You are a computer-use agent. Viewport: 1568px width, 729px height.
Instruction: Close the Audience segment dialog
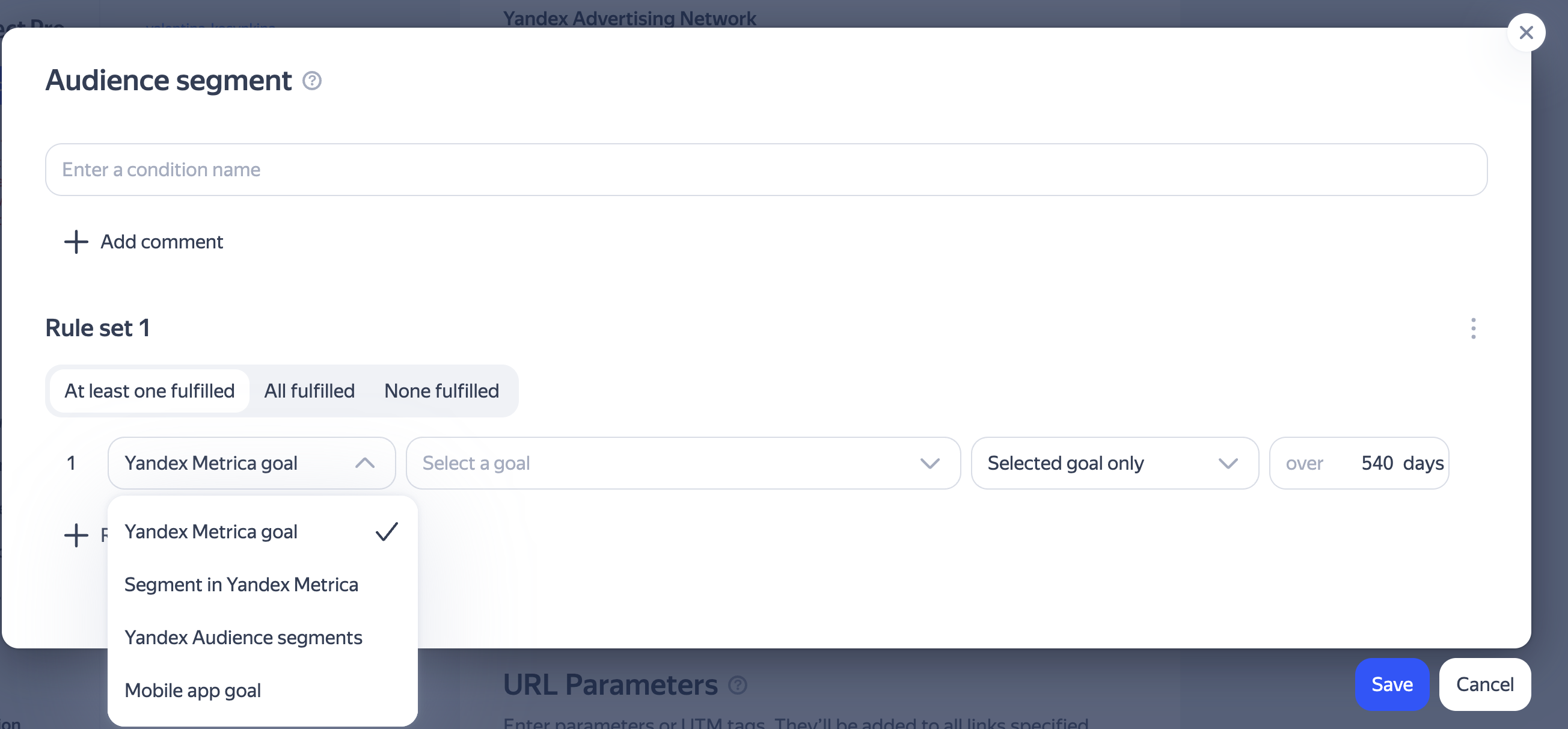tap(1526, 32)
